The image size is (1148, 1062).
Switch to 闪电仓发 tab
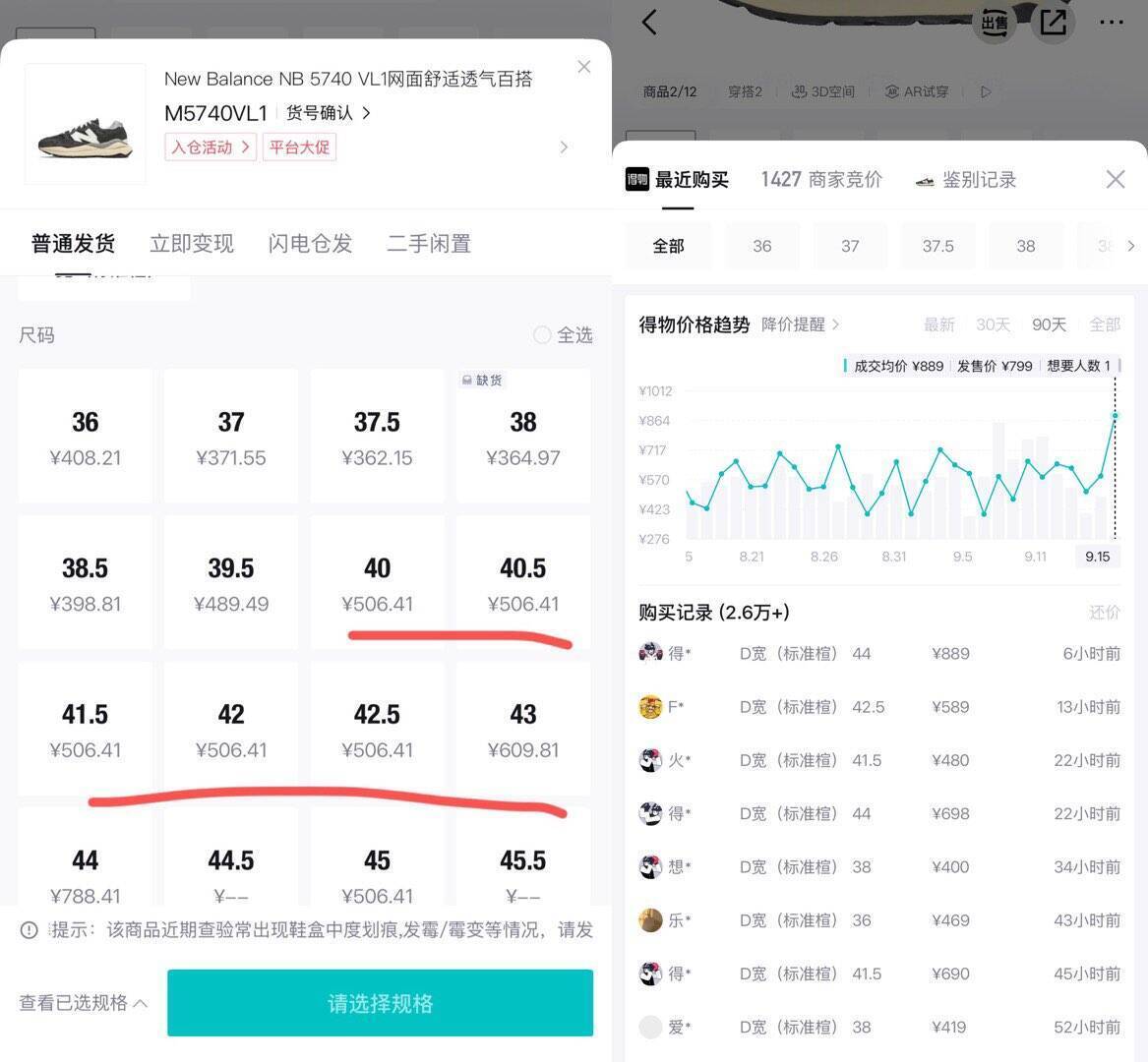click(x=311, y=243)
